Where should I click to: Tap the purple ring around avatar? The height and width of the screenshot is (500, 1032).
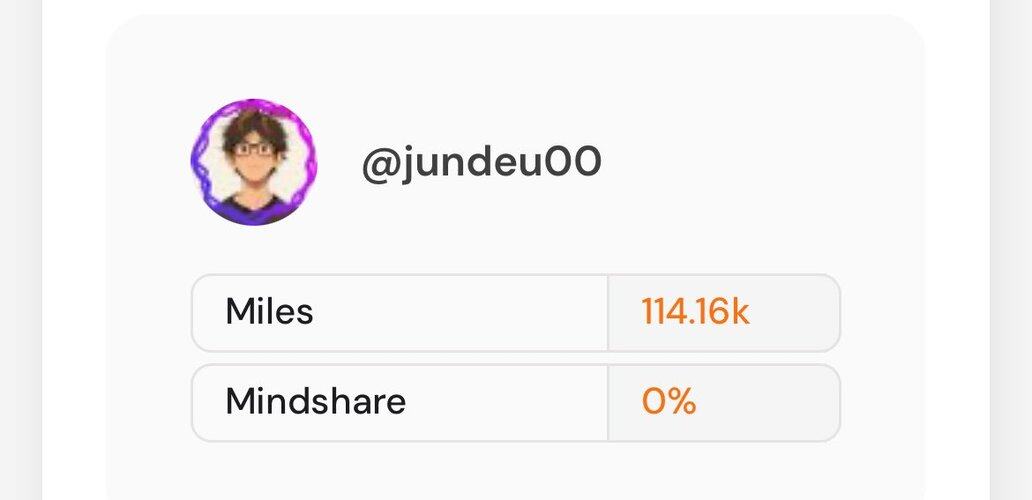pos(197,162)
